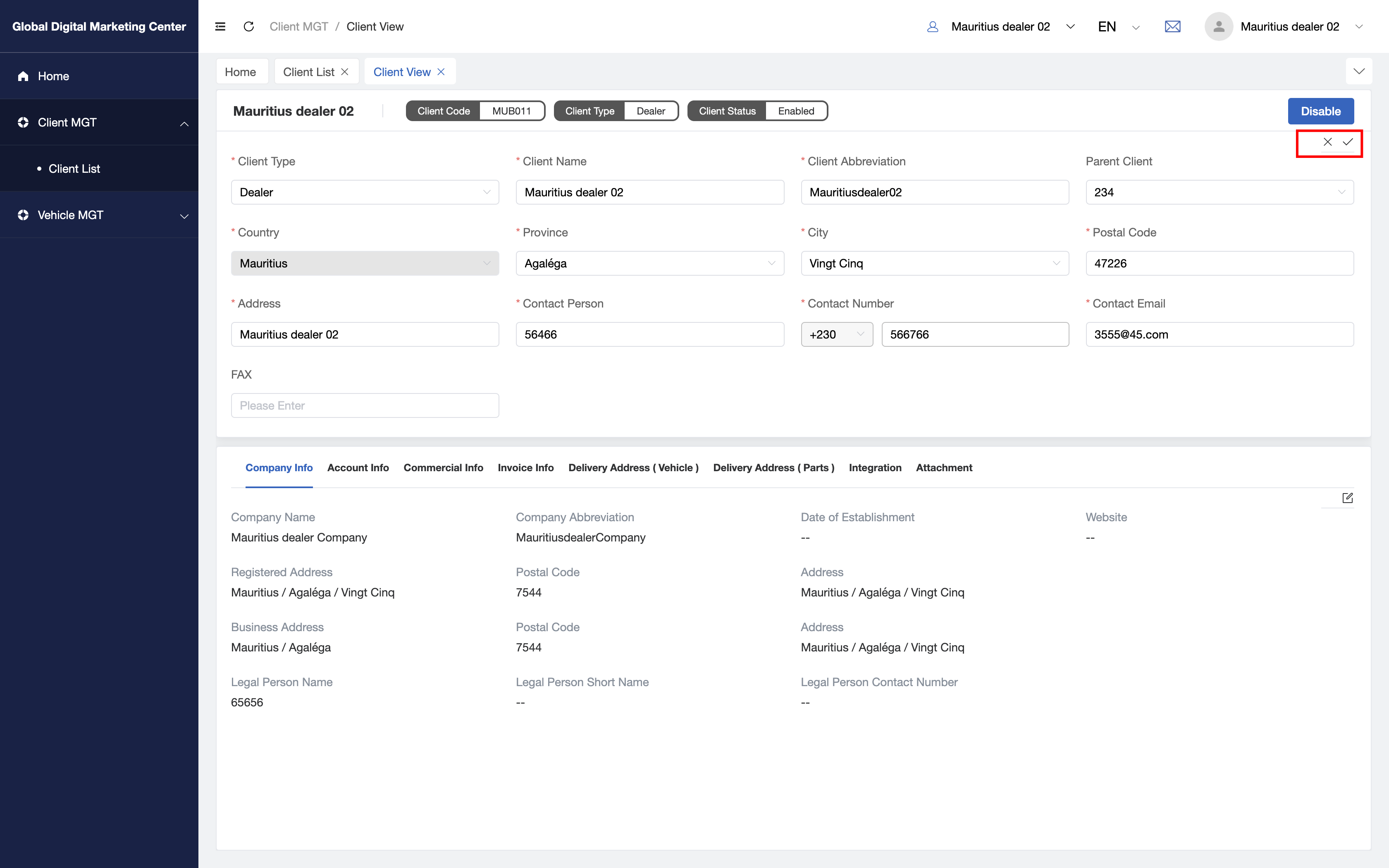
Task: Open the Country dropdown showing Mauritius
Action: pyautogui.click(x=365, y=264)
